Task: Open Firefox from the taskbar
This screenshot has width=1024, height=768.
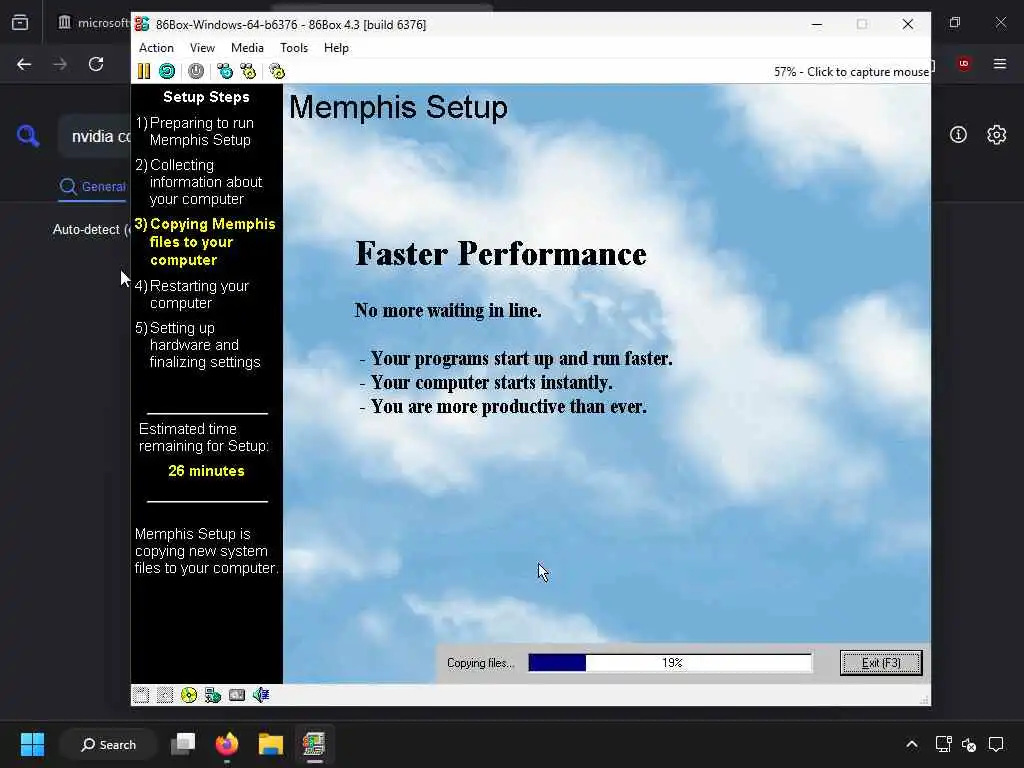Action: tap(227, 744)
